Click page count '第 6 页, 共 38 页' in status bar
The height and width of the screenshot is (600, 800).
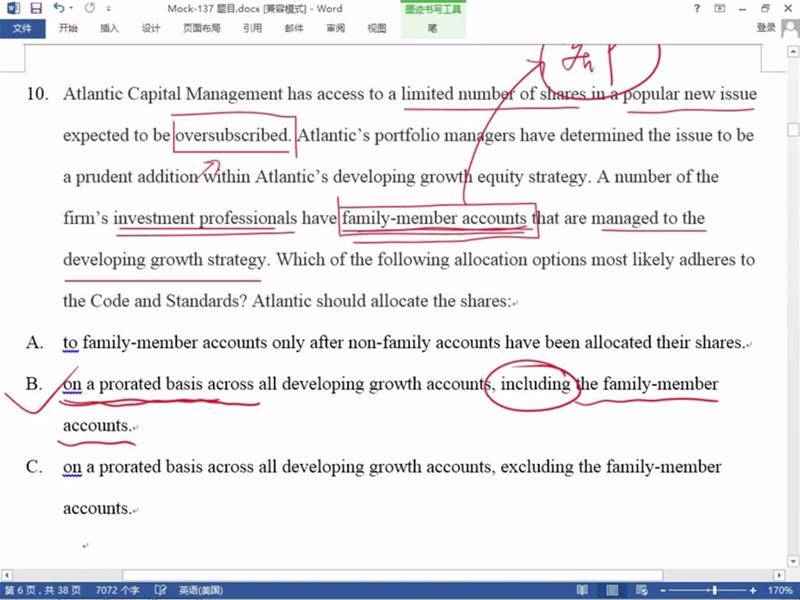[43, 590]
